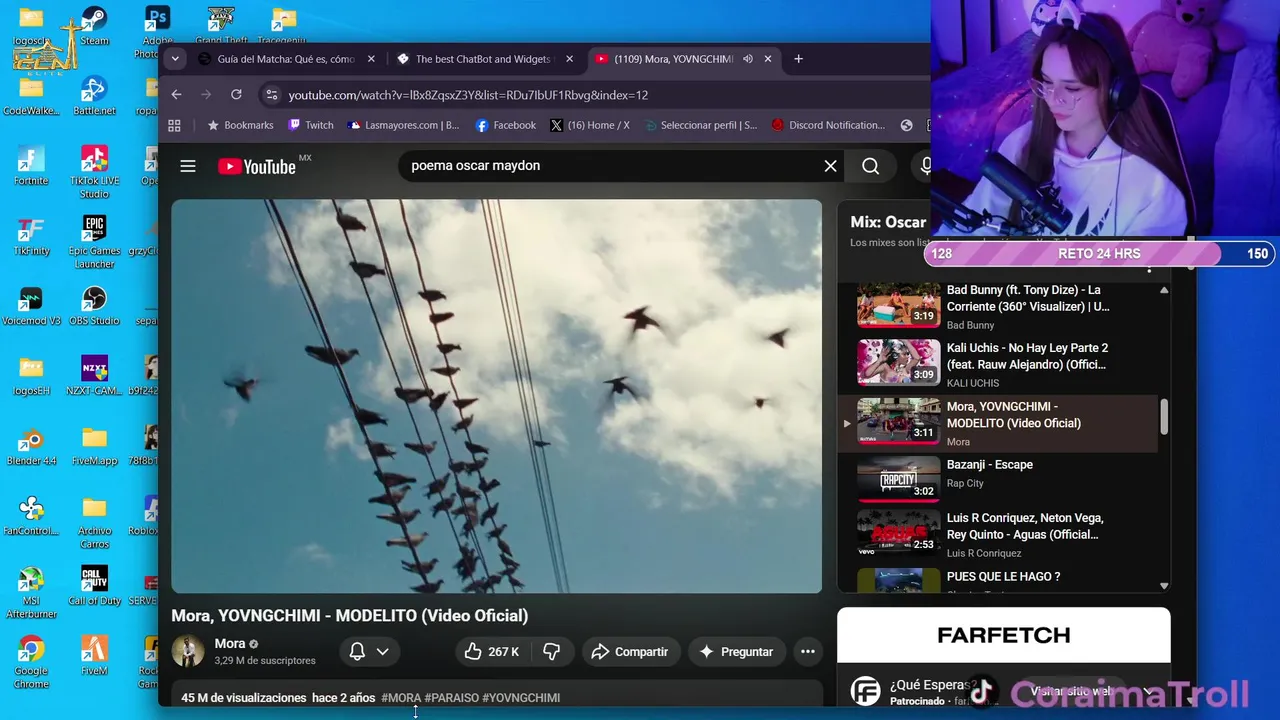Switch to The best ChatBot and Widgets tab

tap(484, 59)
